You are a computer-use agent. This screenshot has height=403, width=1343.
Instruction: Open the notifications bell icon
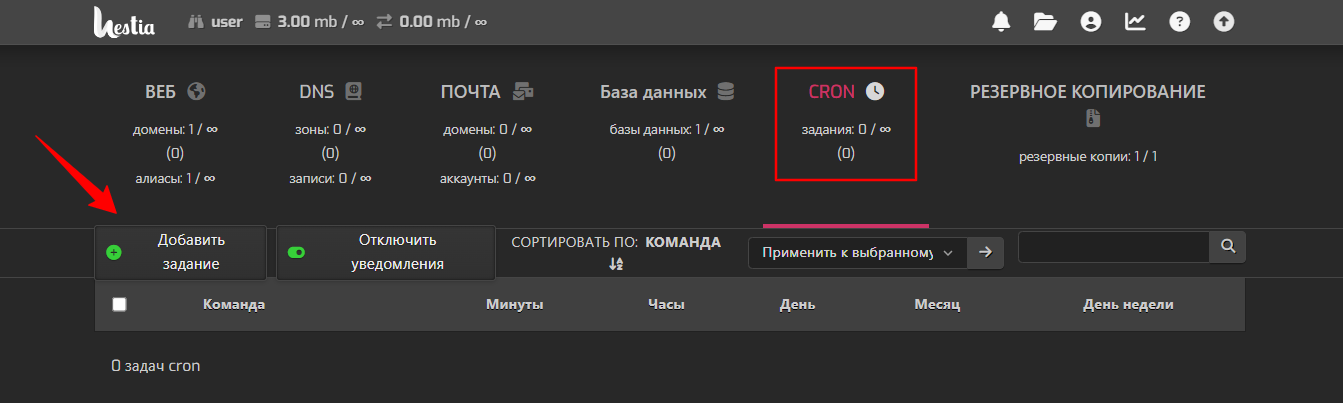tap(1001, 21)
